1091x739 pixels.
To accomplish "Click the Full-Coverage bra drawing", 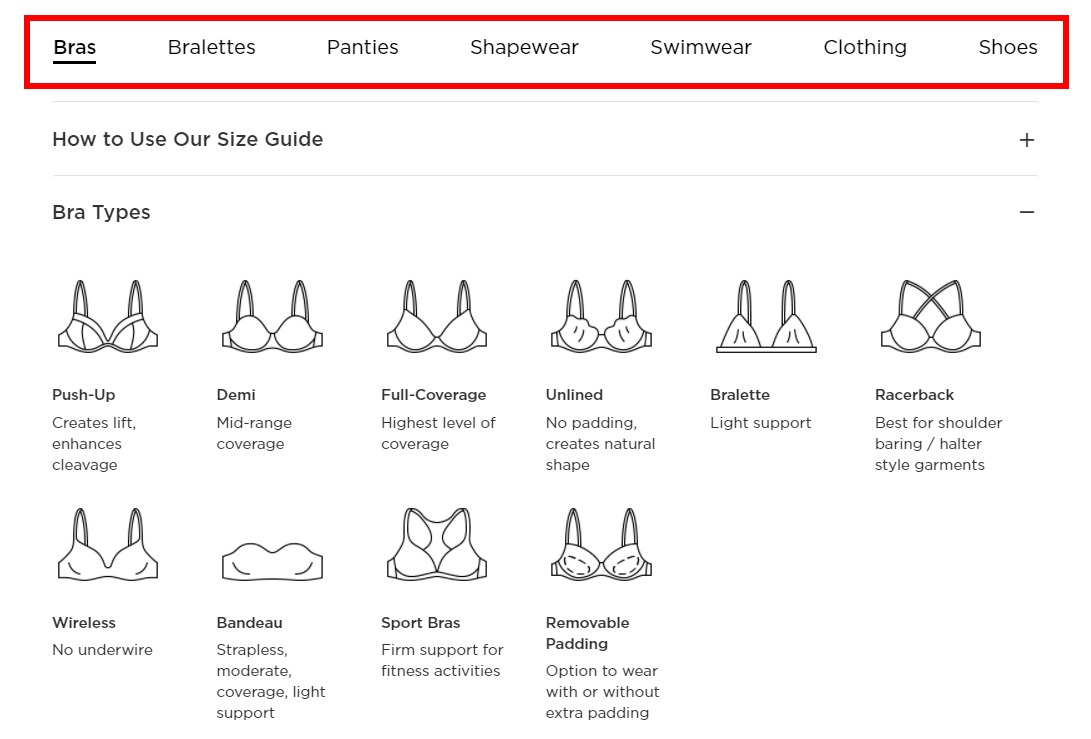I will (437, 316).
